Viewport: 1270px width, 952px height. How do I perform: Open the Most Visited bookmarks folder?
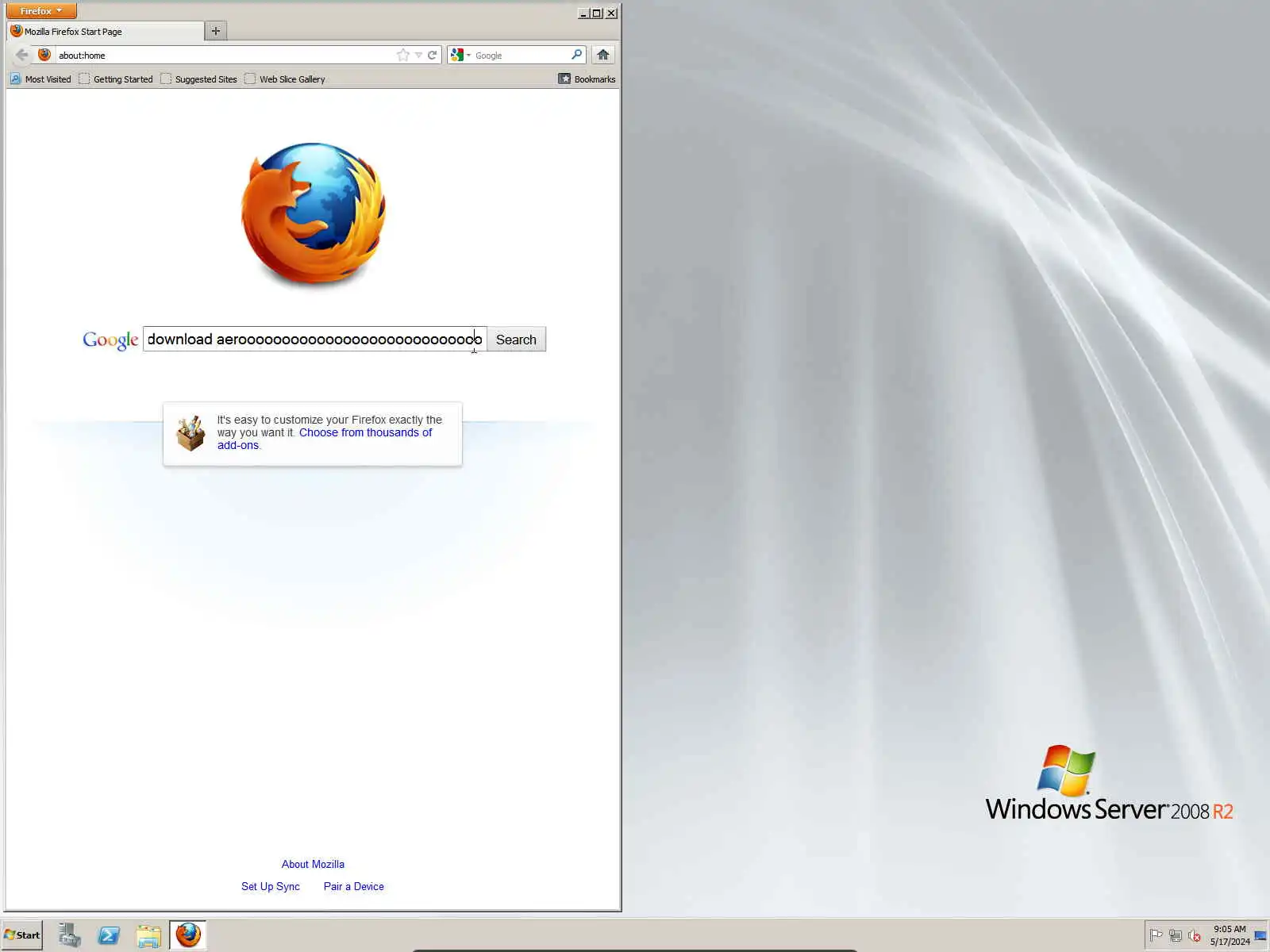point(40,79)
